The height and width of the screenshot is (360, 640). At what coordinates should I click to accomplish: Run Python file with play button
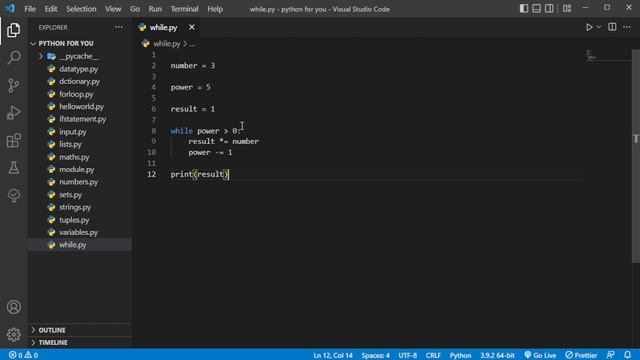(589, 27)
